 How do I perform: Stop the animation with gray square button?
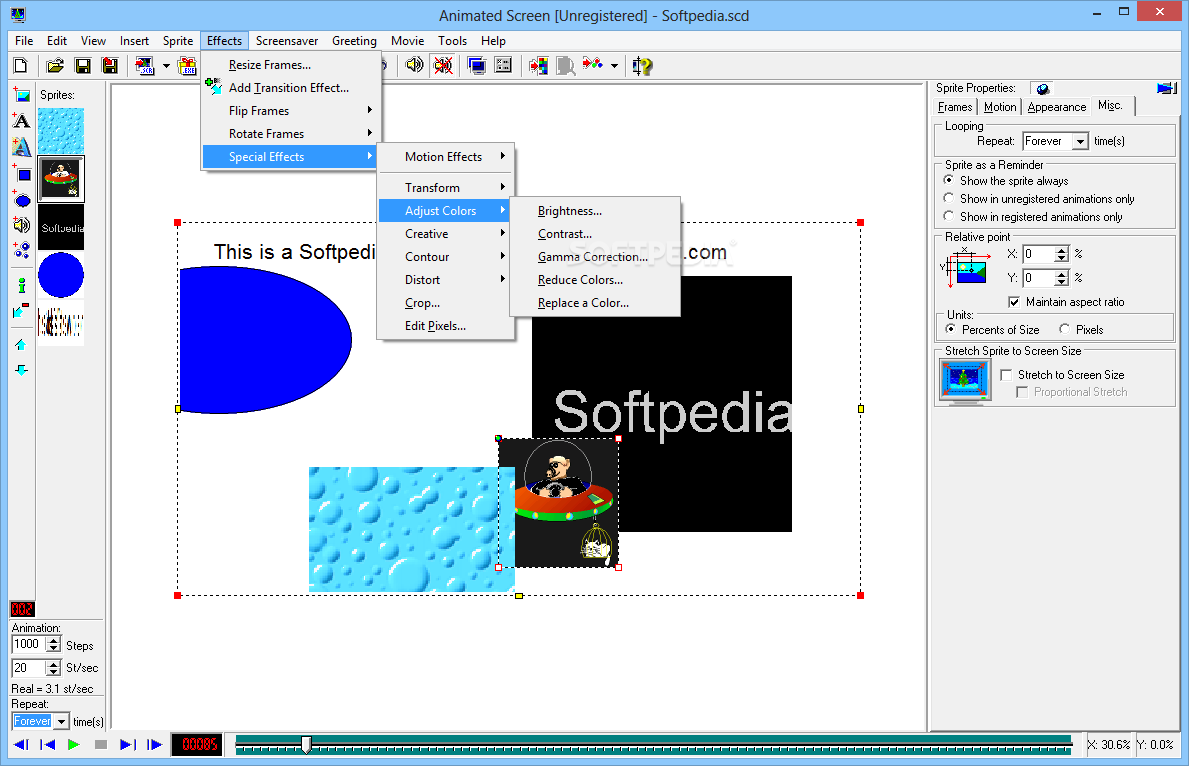[x=100, y=745]
